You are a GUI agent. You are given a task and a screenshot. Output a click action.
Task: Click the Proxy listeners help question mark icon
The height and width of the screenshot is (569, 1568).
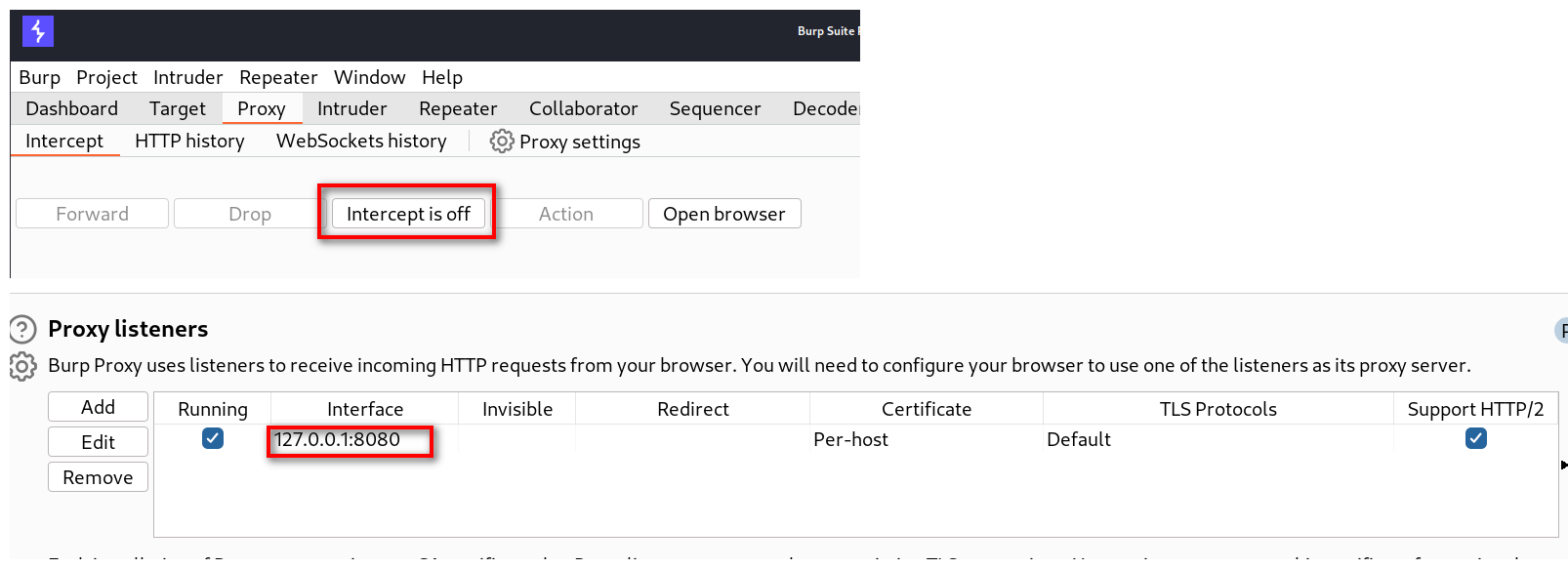(23, 329)
